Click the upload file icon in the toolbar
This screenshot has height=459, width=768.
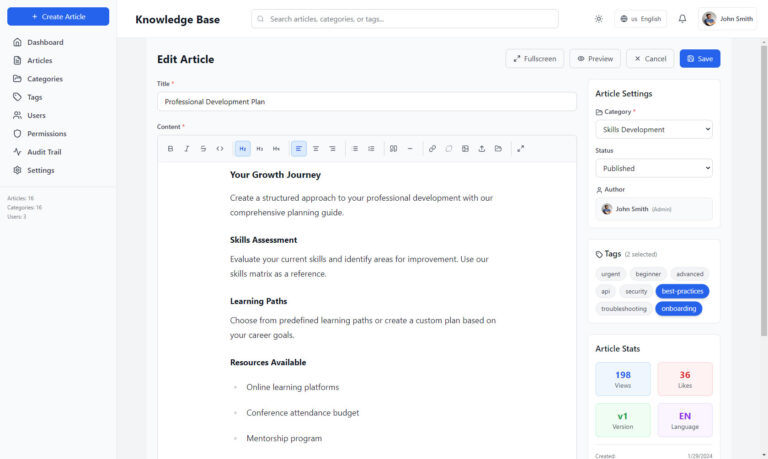pyautogui.click(x=482, y=149)
